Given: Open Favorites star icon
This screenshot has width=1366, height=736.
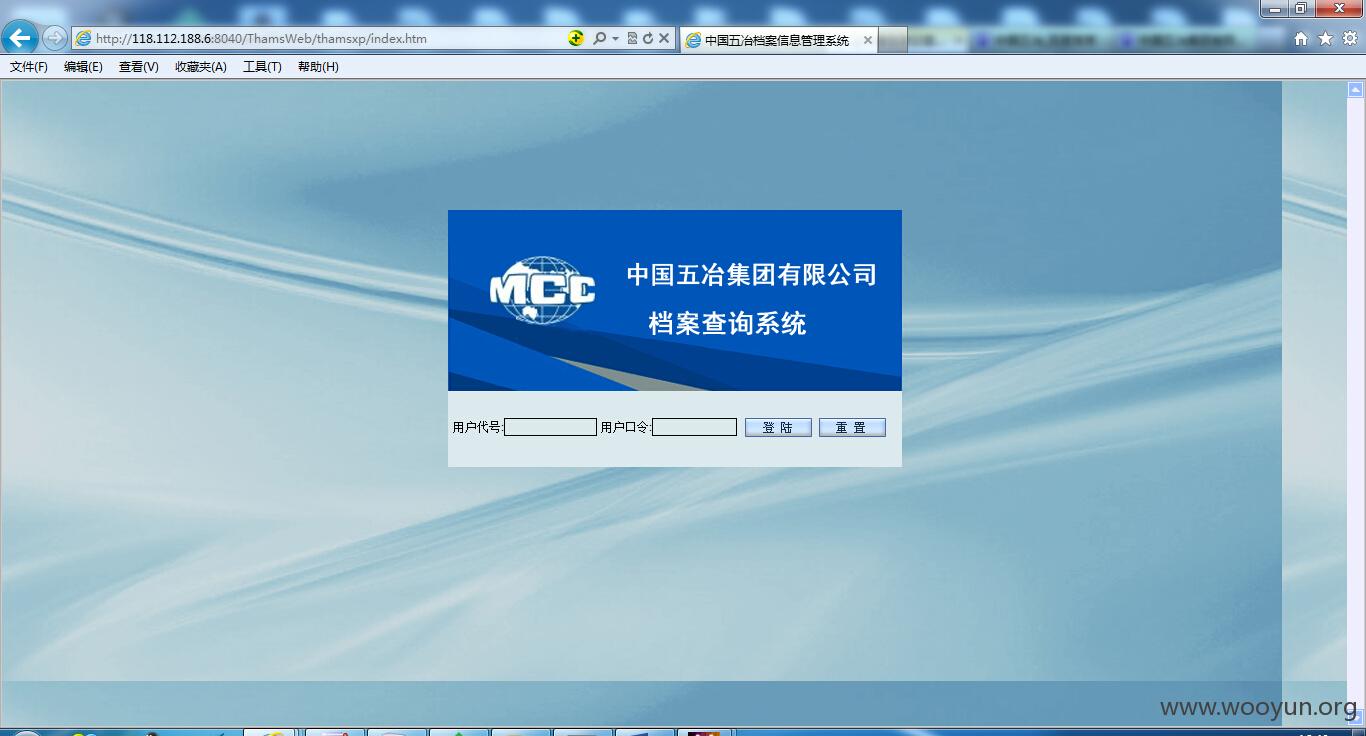Looking at the screenshot, I should click(x=1325, y=38).
